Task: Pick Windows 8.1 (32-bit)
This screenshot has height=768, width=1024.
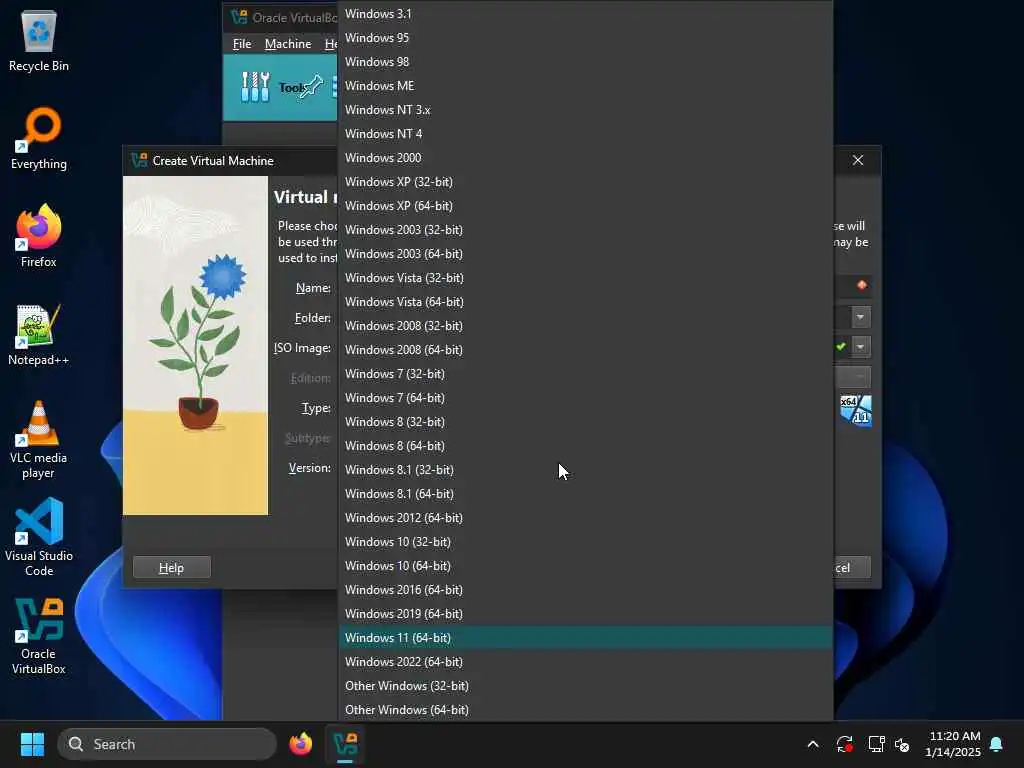Action: pyautogui.click(x=586, y=470)
